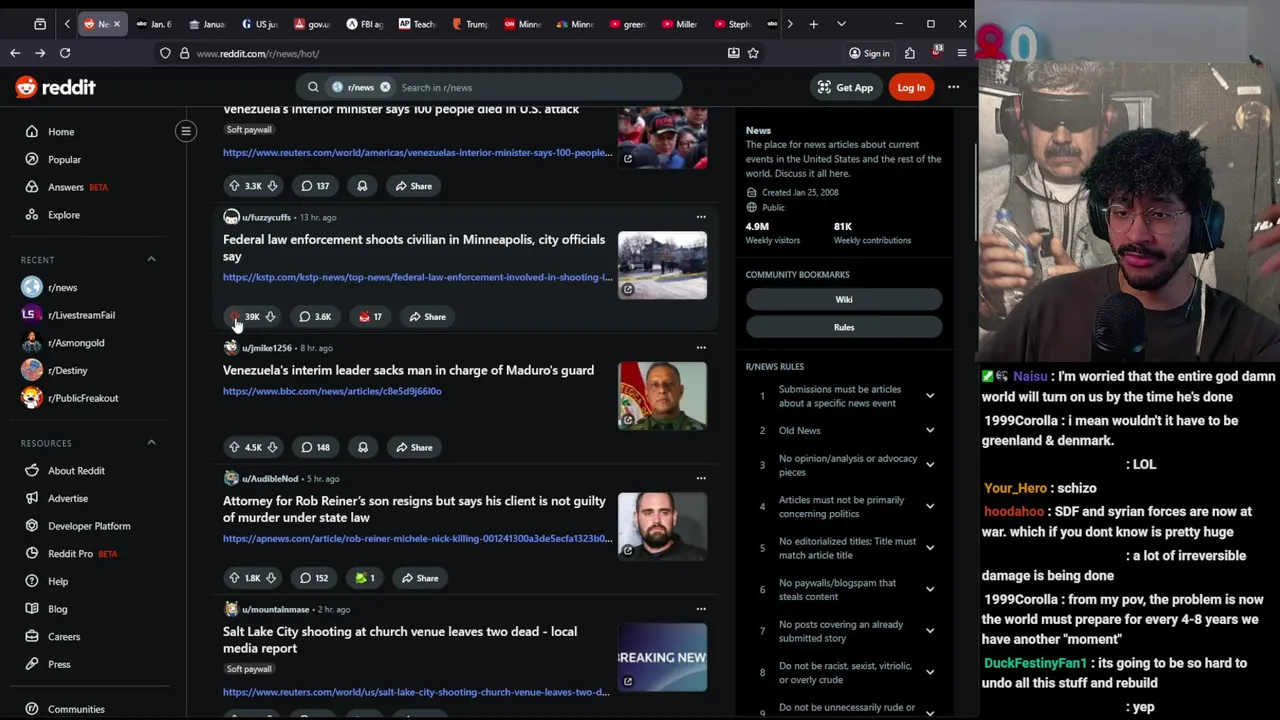Open the Reddit logo home link
This screenshot has height=720, width=1280.
[x=56, y=87]
